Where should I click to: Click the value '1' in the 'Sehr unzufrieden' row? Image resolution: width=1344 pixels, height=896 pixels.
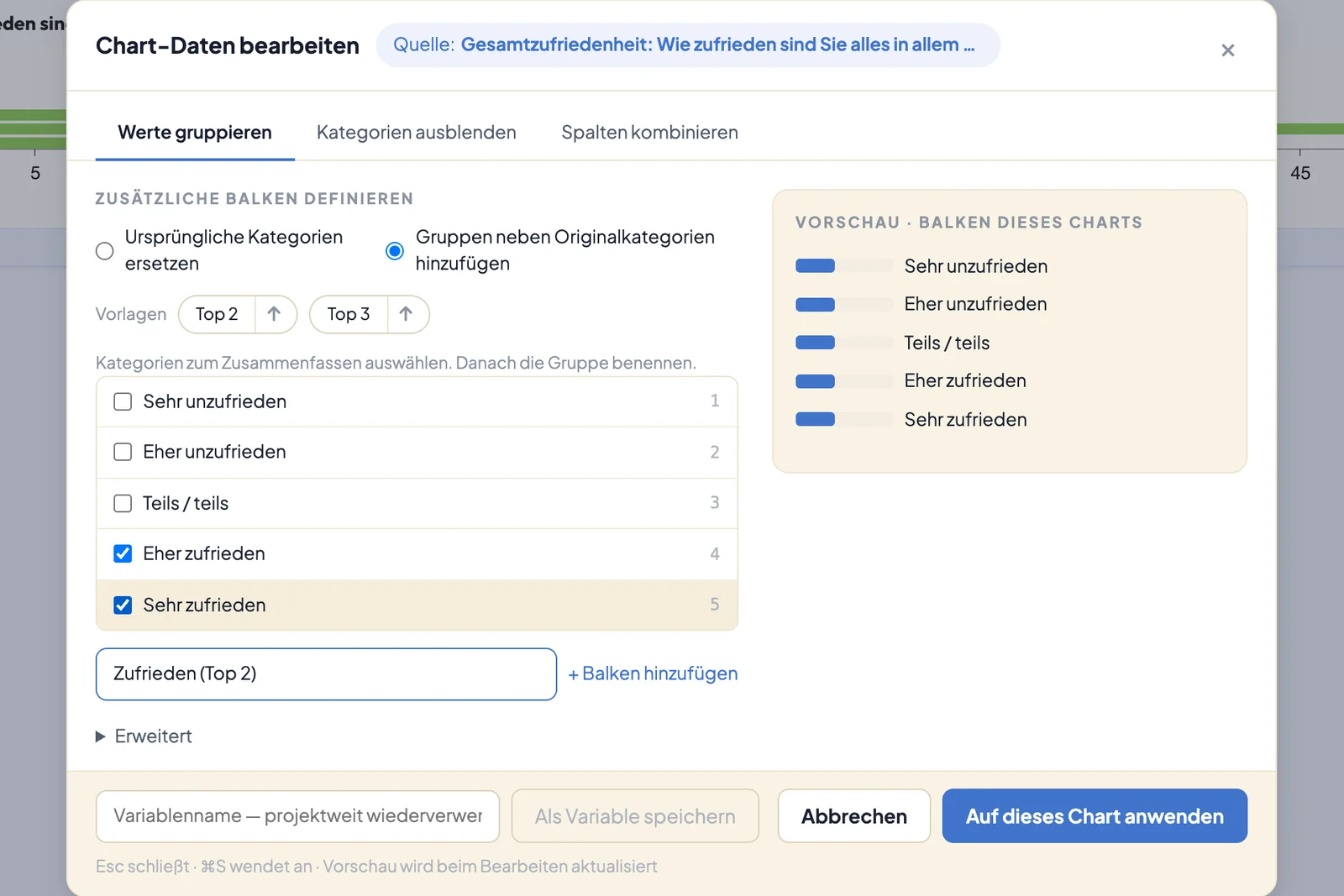click(x=715, y=401)
